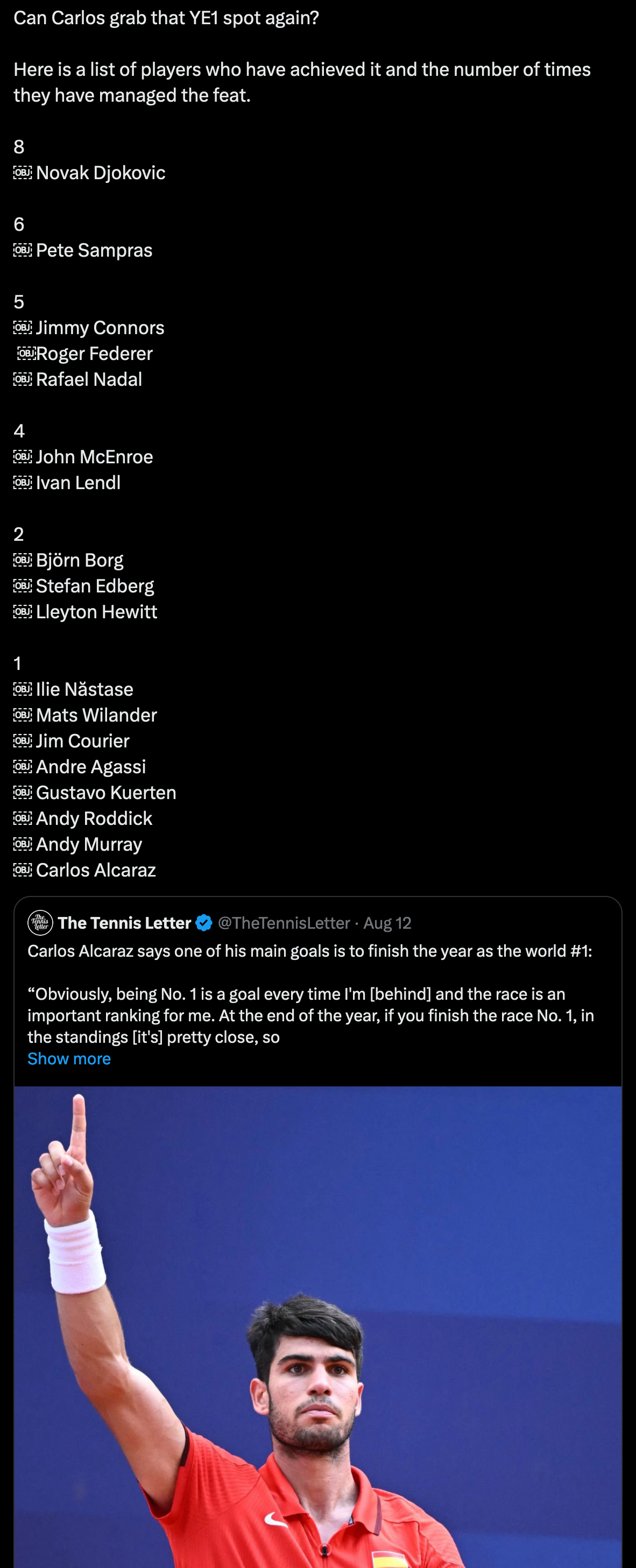The image size is (636, 1568).
Task: Click the Aug 12 timestamp
Action: 387,923
